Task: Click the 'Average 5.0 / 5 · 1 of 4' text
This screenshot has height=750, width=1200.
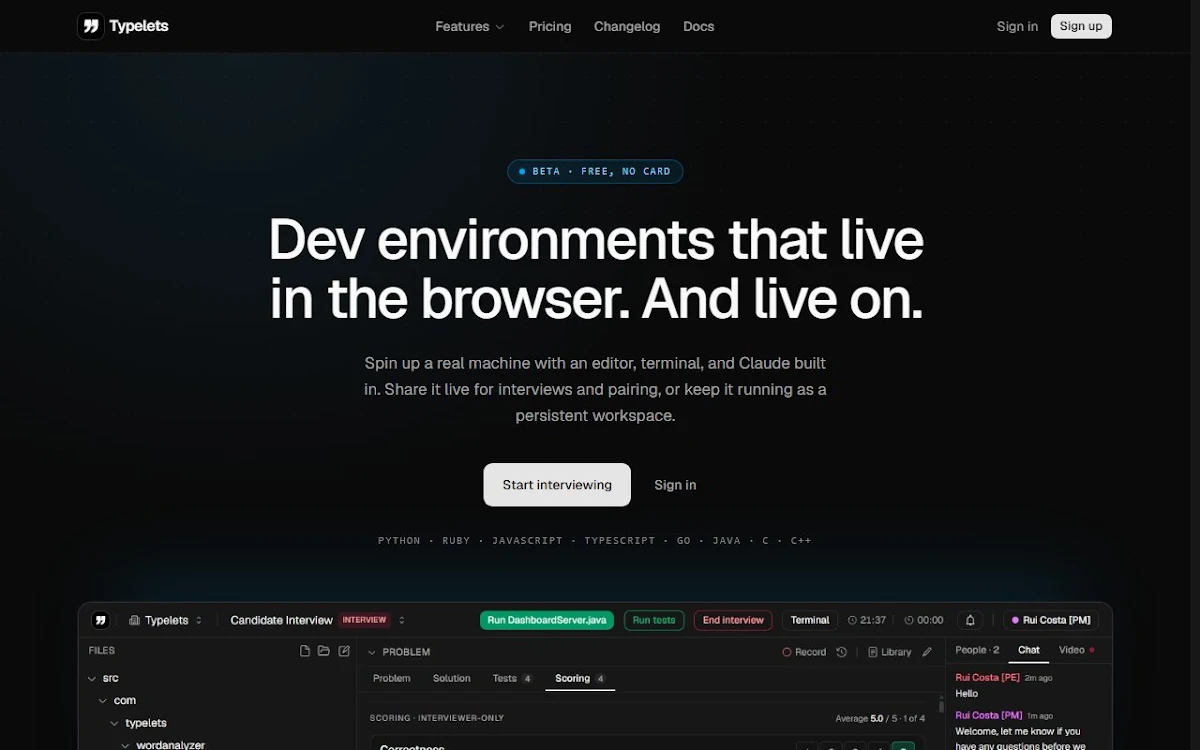Action: [880, 718]
